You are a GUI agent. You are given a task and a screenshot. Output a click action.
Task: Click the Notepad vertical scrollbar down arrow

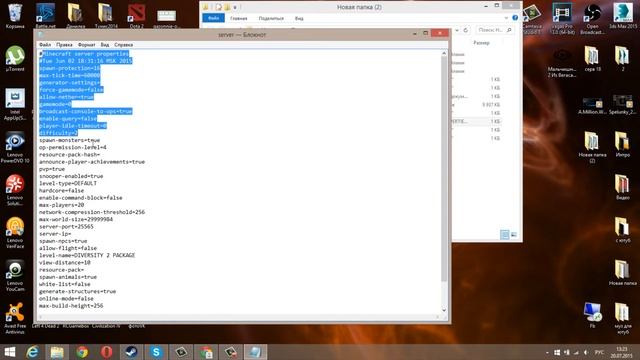click(444, 310)
